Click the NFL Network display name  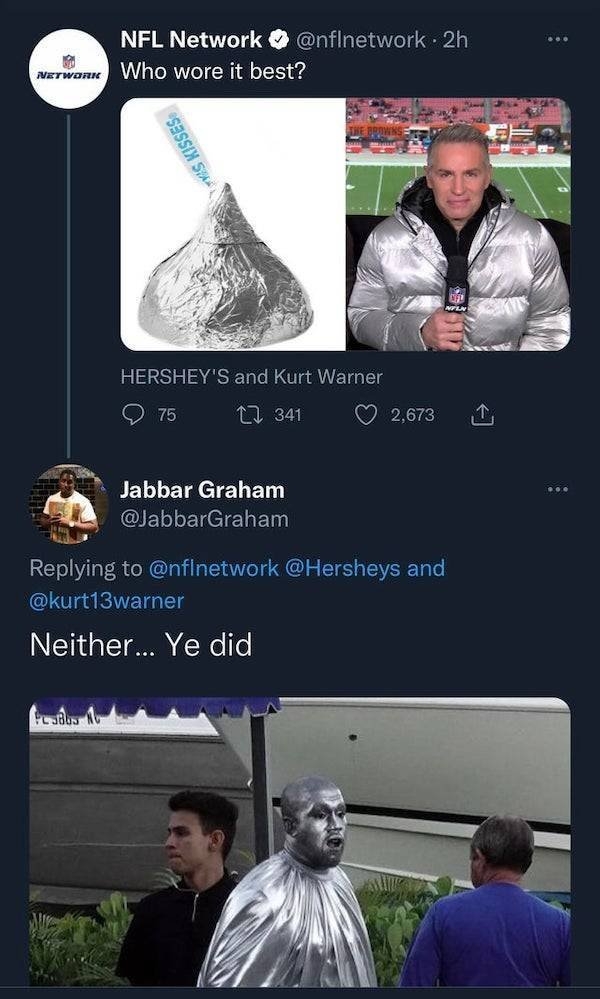[x=190, y=40]
